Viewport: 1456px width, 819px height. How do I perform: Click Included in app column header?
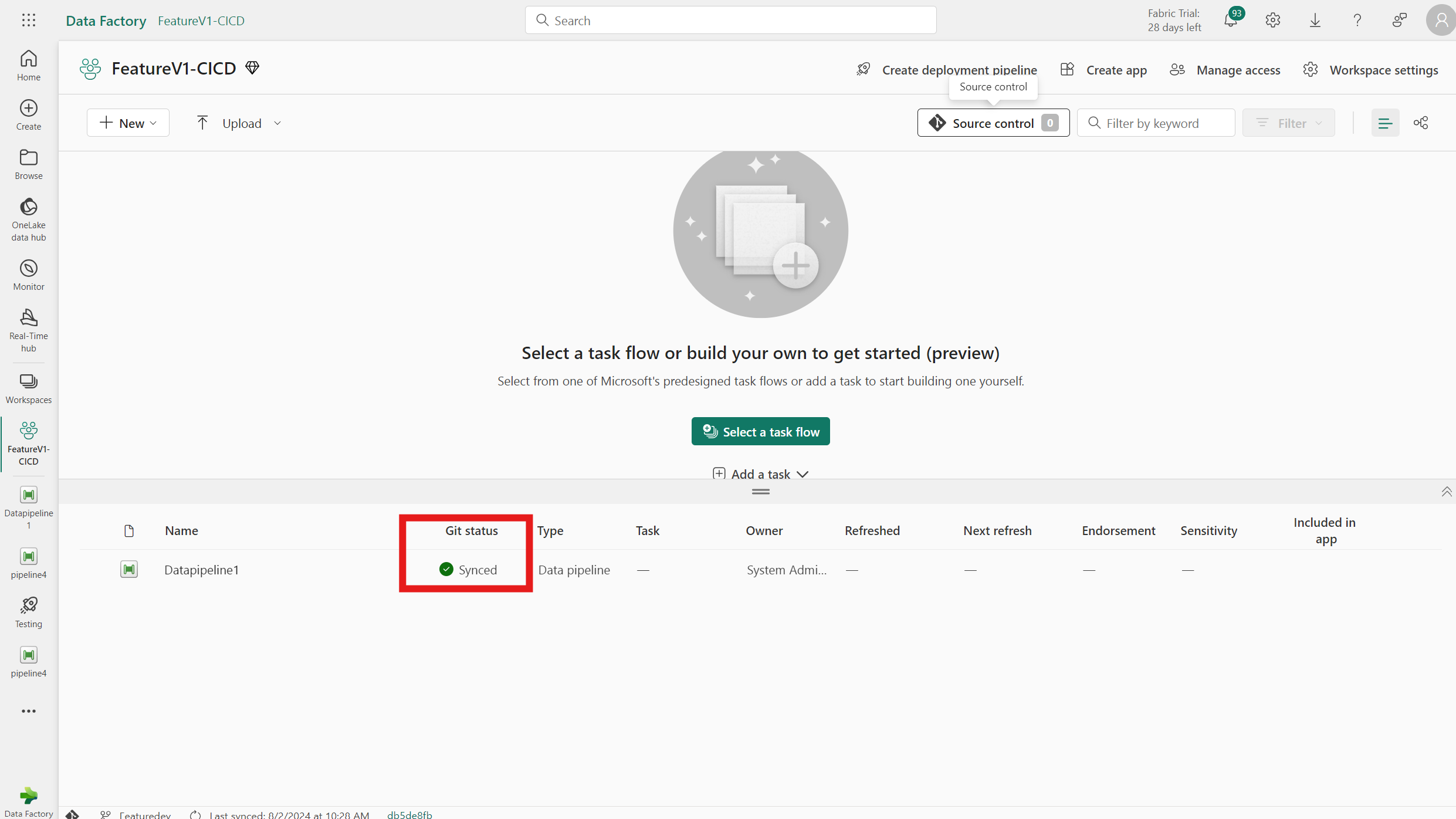[1325, 530]
